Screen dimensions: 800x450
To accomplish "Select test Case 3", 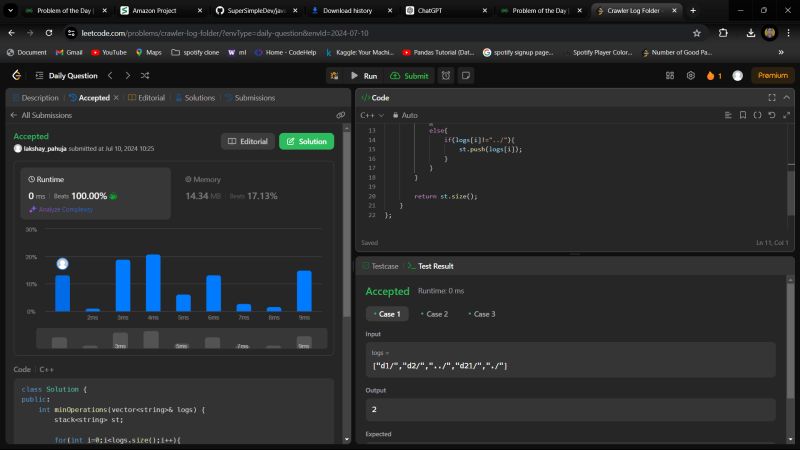I will click(x=482, y=314).
